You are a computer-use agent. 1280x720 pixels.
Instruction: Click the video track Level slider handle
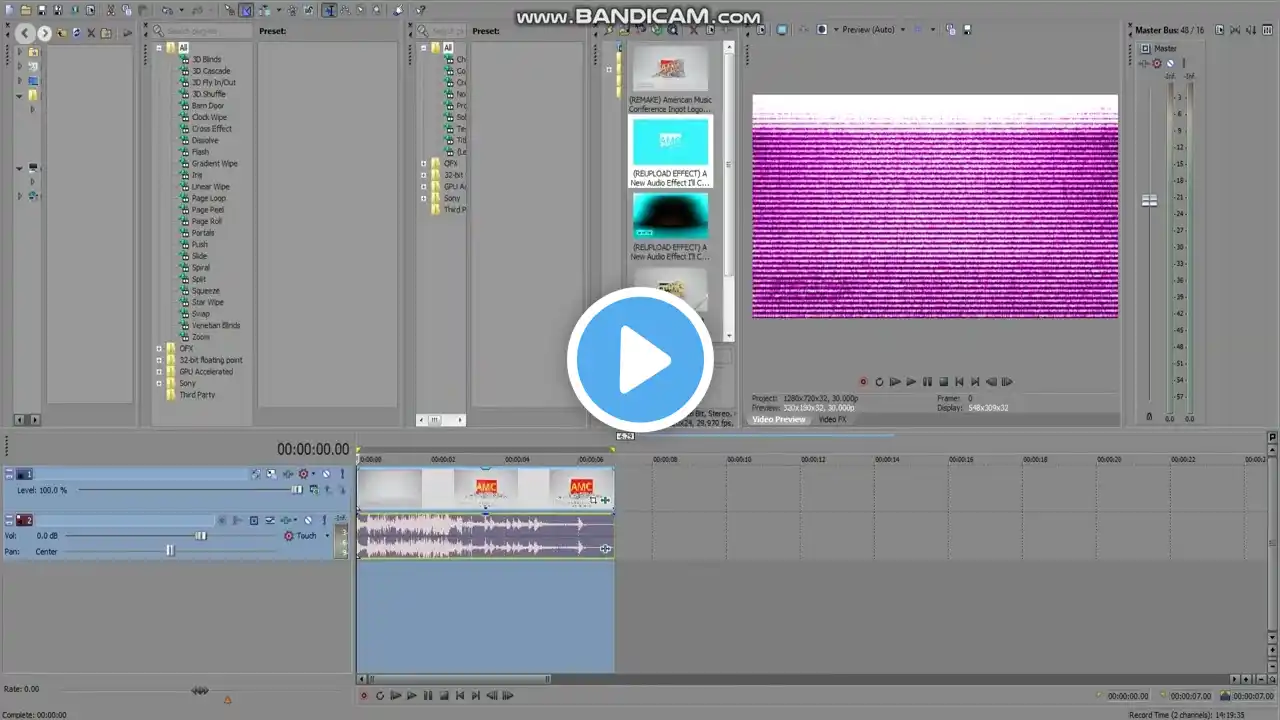(296, 490)
